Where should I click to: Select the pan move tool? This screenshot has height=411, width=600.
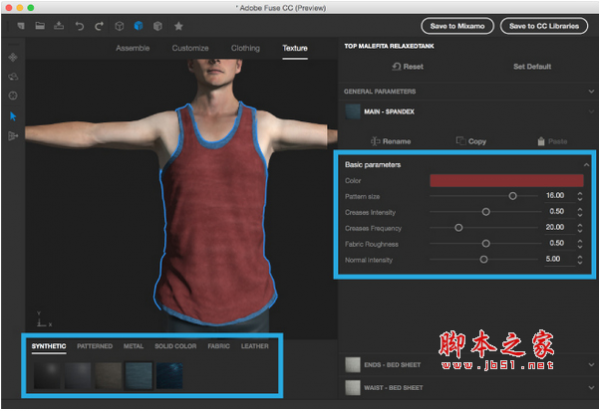click(13, 57)
